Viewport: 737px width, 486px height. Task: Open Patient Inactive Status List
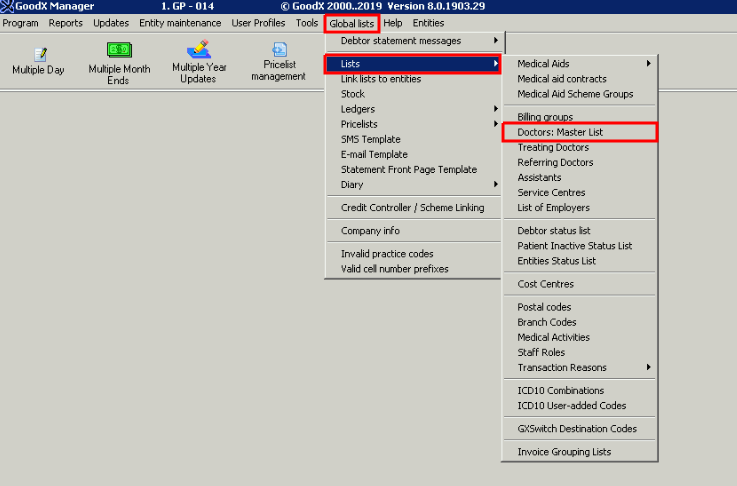click(x=580, y=246)
